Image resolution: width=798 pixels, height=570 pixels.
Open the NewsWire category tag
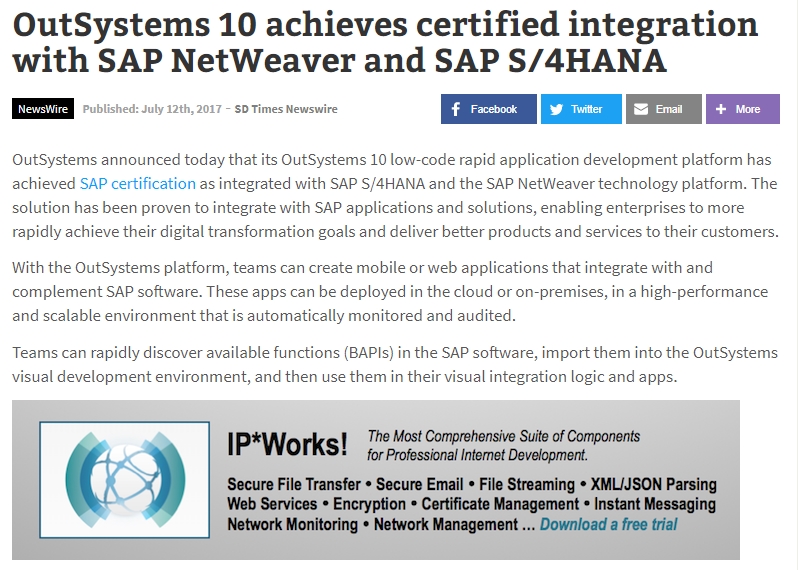click(43, 109)
